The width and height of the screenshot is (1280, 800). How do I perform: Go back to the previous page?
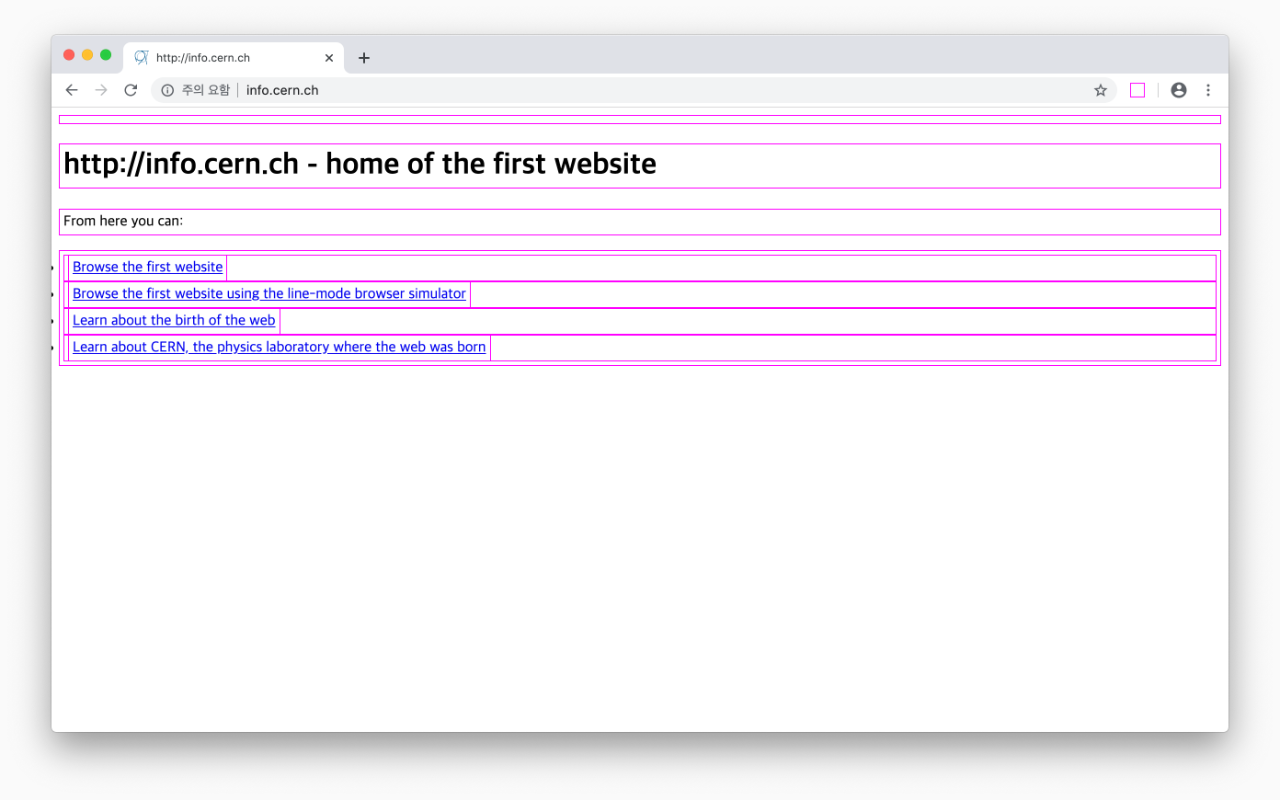click(71, 90)
